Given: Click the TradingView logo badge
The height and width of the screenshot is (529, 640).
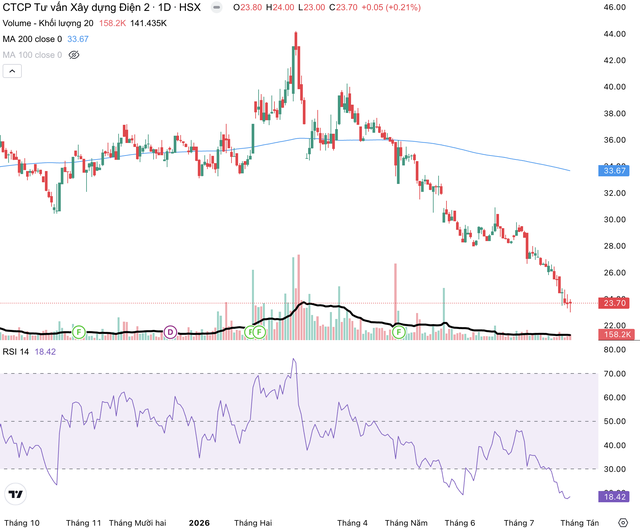Looking at the screenshot, I should (x=16, y=494).
